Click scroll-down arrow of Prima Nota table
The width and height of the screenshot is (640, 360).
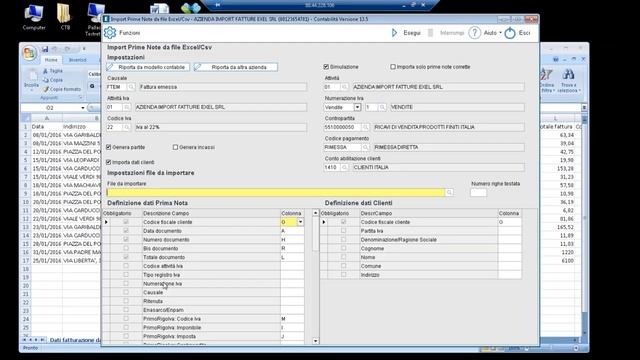316,341
